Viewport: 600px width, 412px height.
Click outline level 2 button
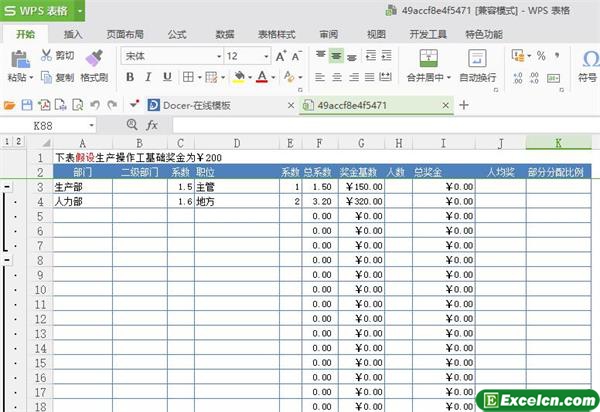pyautogui.click(x=19, y=142)
